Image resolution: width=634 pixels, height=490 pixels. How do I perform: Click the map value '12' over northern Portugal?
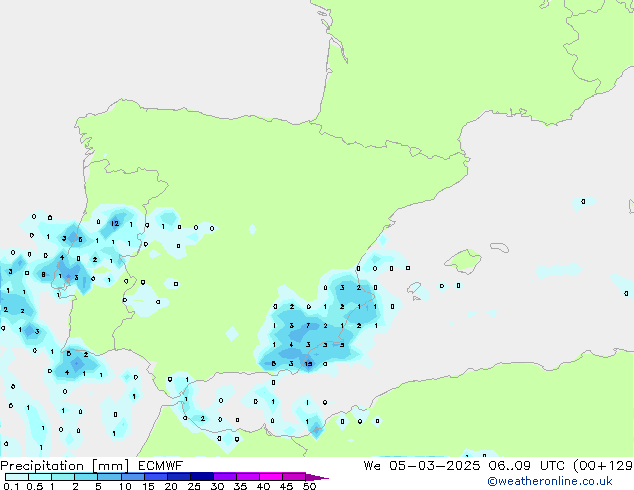(x=115, y=224)
